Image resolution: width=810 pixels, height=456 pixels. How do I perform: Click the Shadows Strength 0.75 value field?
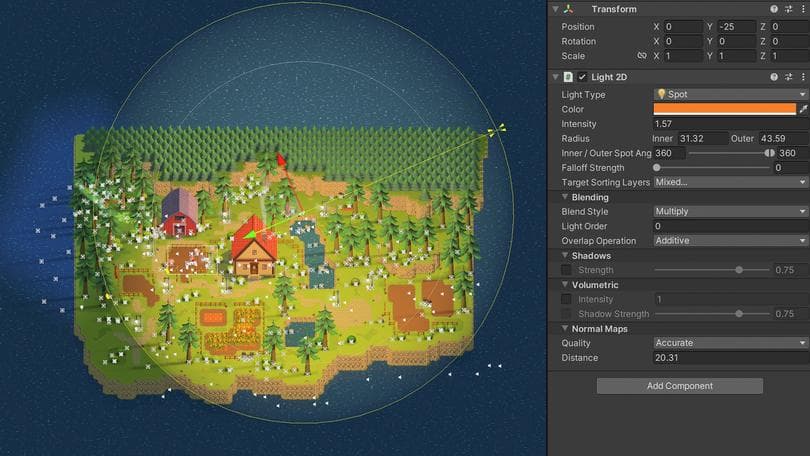(791, 270)
